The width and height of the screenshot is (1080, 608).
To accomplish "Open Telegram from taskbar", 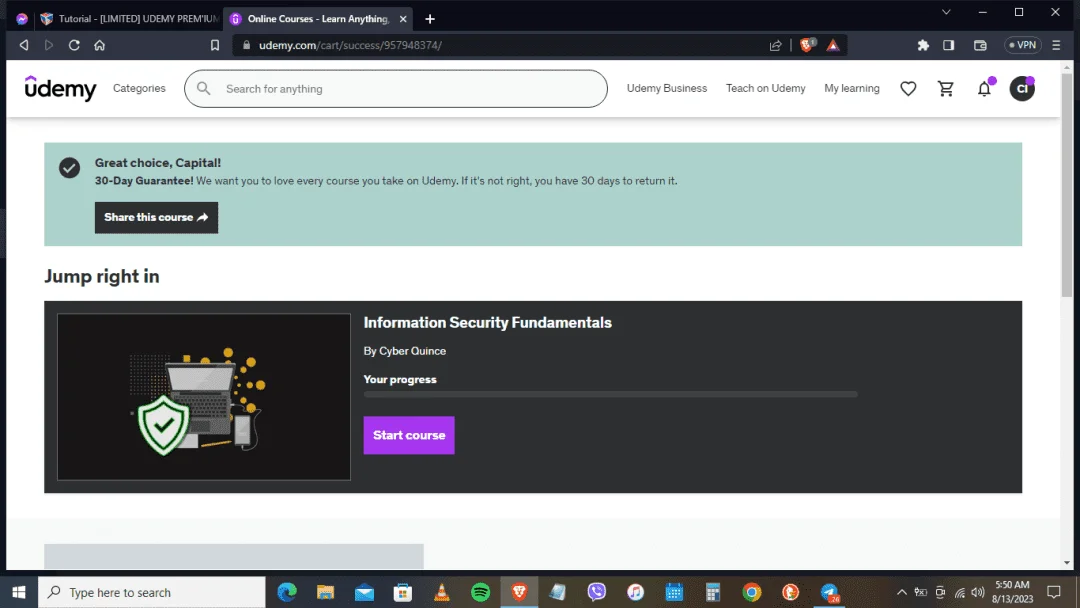I will tap(829, 592).
